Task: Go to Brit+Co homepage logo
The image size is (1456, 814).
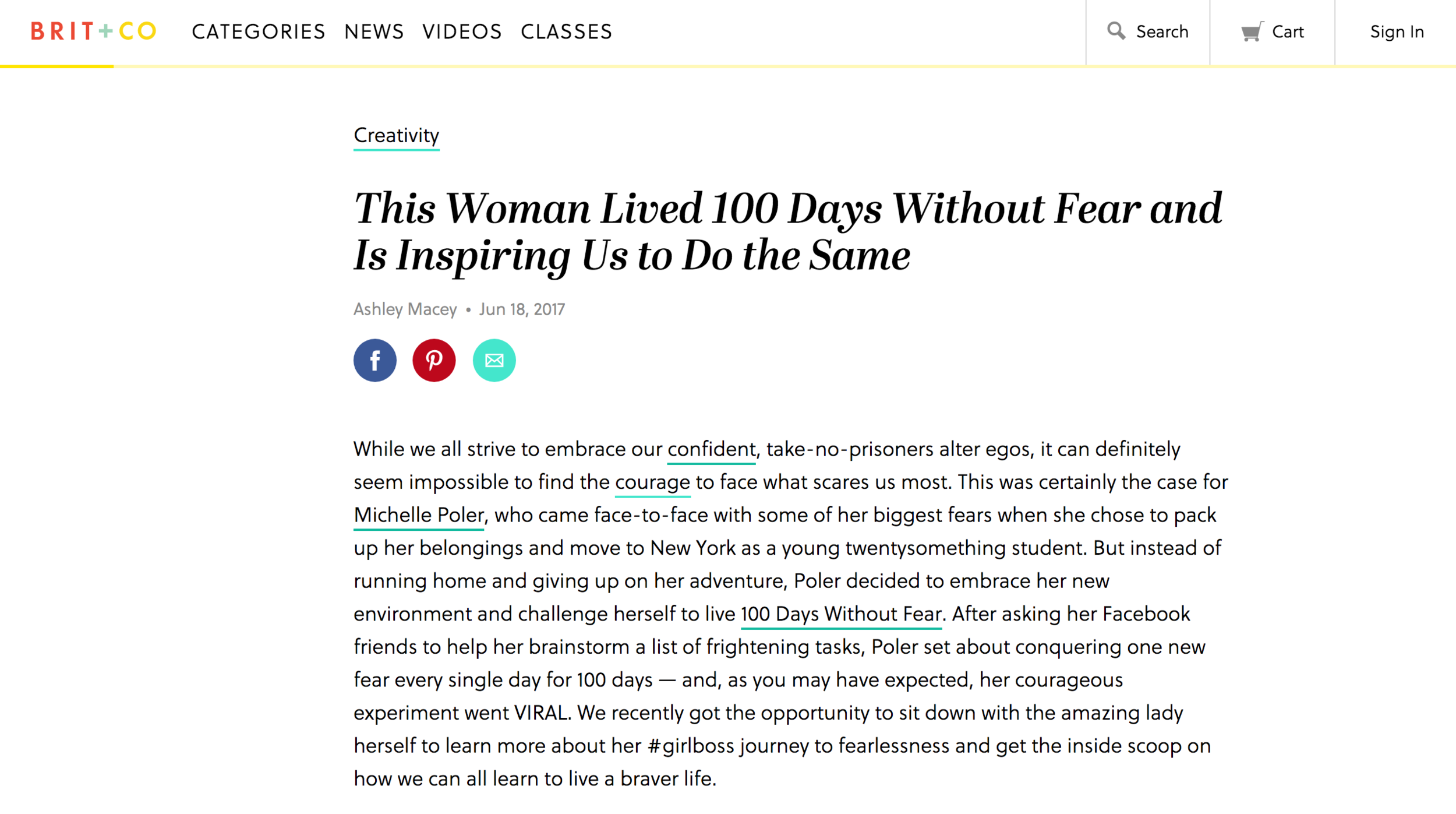Action: 93,31
